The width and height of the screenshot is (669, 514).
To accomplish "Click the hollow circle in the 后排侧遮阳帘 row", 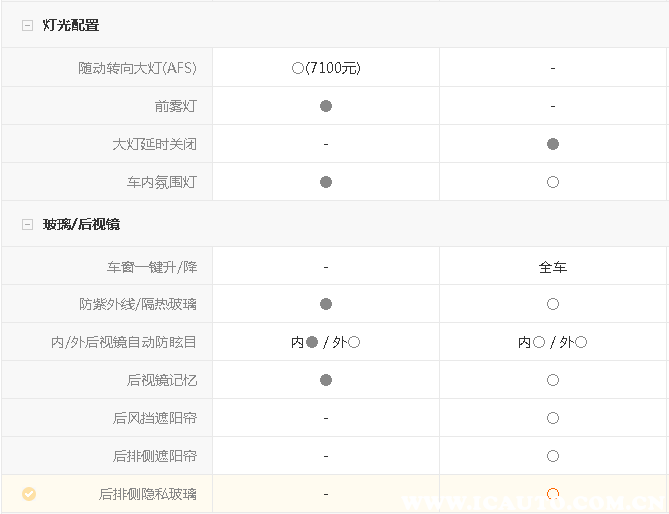I will pyautogui.click(x=553, y=456).
